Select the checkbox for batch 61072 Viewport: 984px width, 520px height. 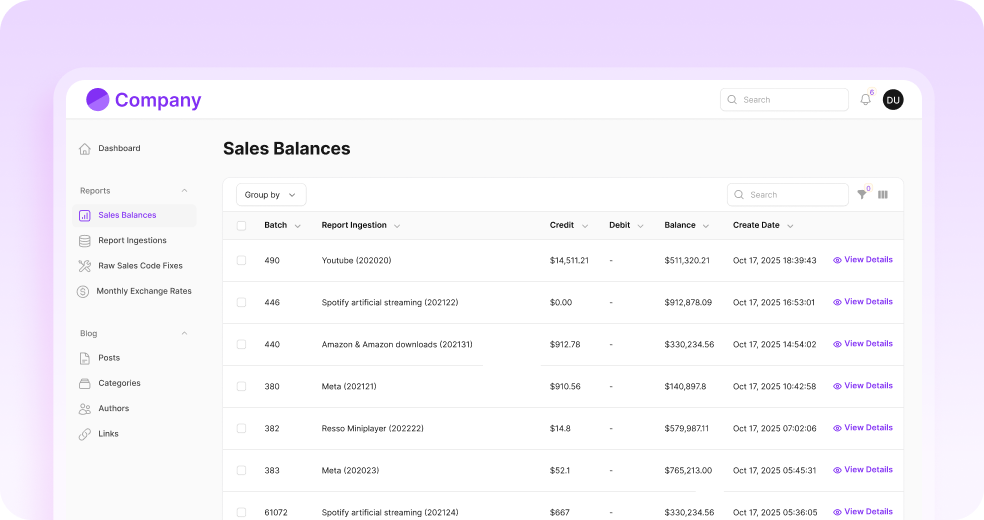tap(242, 512)
